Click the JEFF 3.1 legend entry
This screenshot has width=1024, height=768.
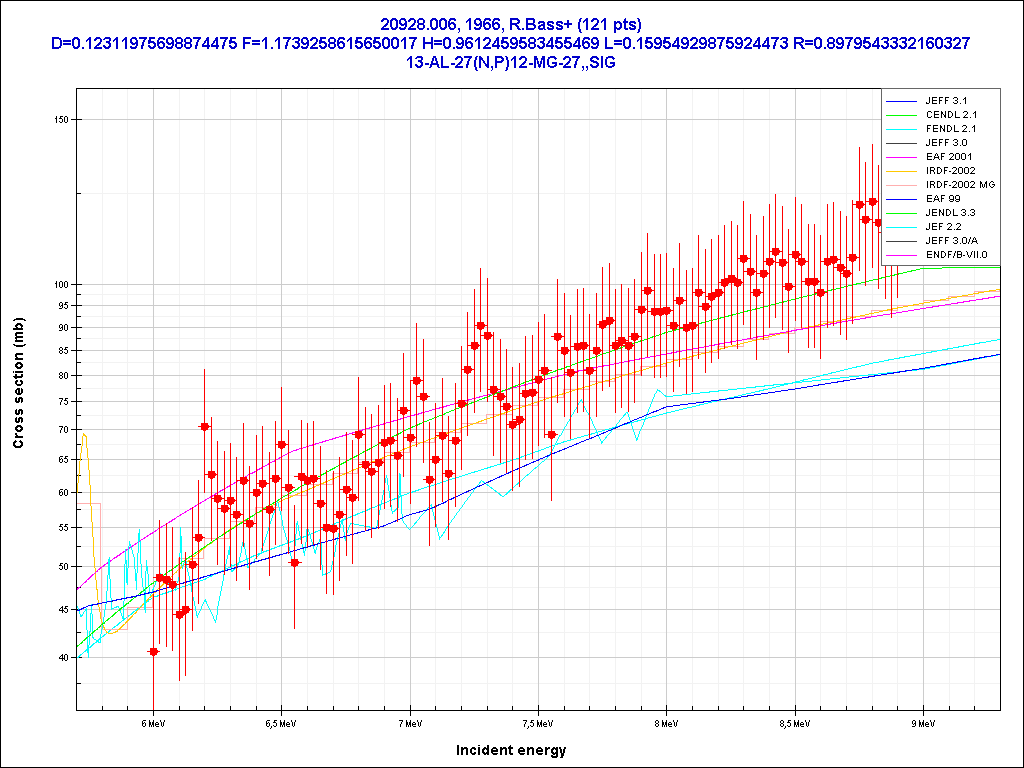[946, 101]
